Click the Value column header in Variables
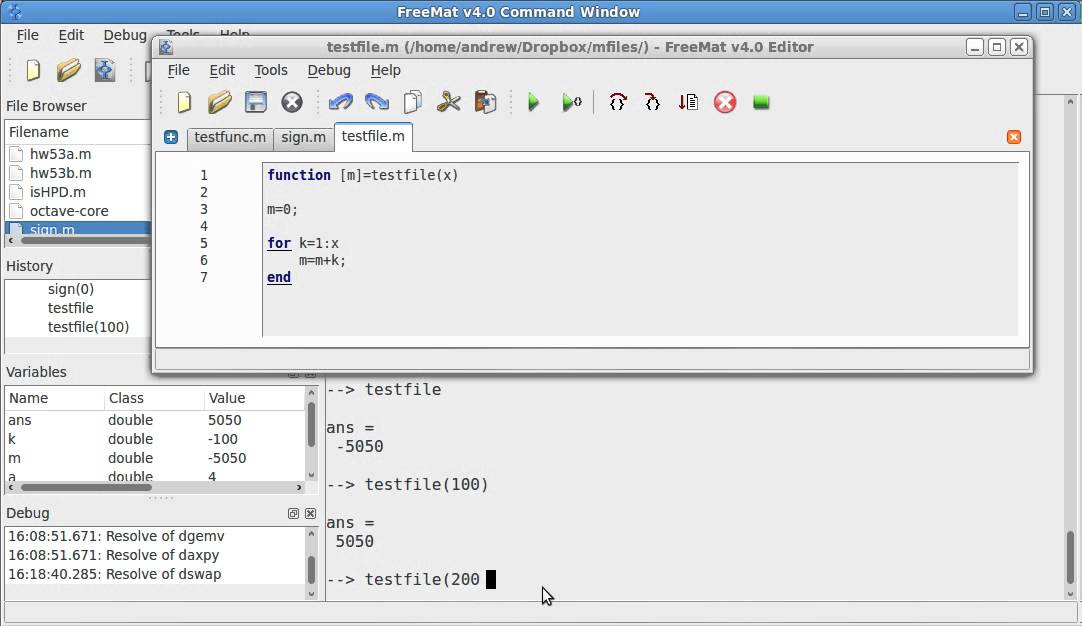Image resolution: width=1082 pixels, height=626 pixels. coord(254,398)
